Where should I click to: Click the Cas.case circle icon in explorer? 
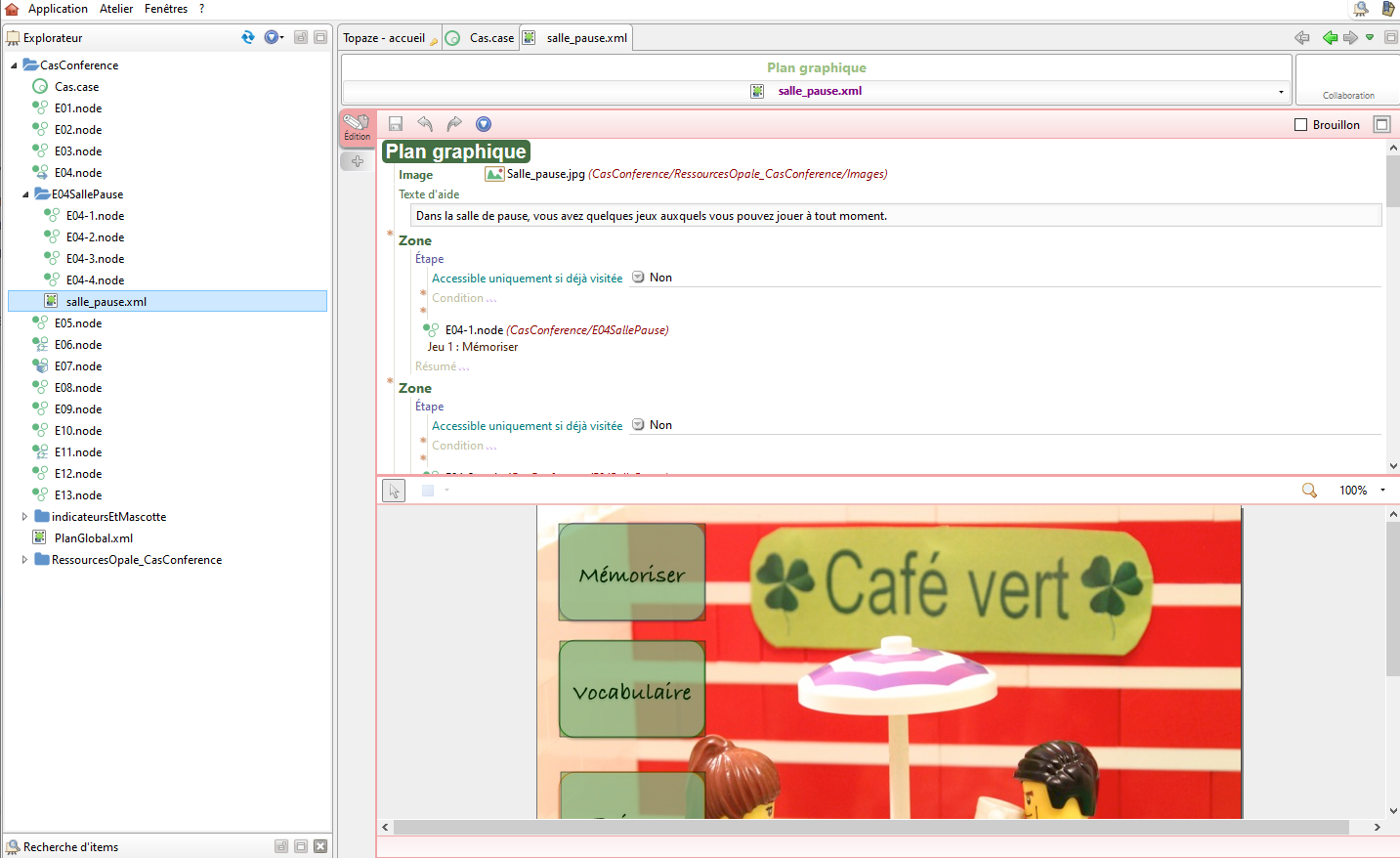tap(40, 87)
